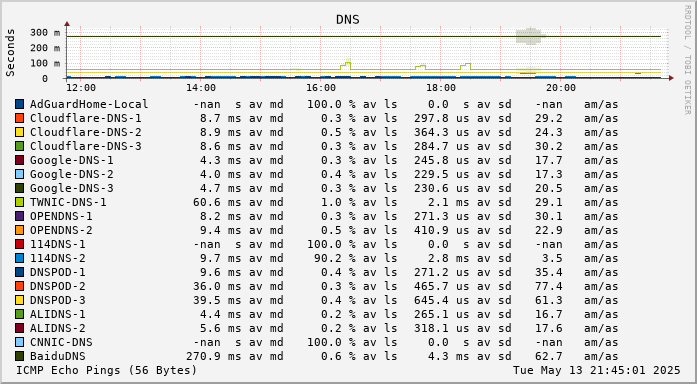Image resolution: width=697 pixels, height=384 pixels.
Task: Click the 14:00 time axis label
Action: [x=201, y=88]
